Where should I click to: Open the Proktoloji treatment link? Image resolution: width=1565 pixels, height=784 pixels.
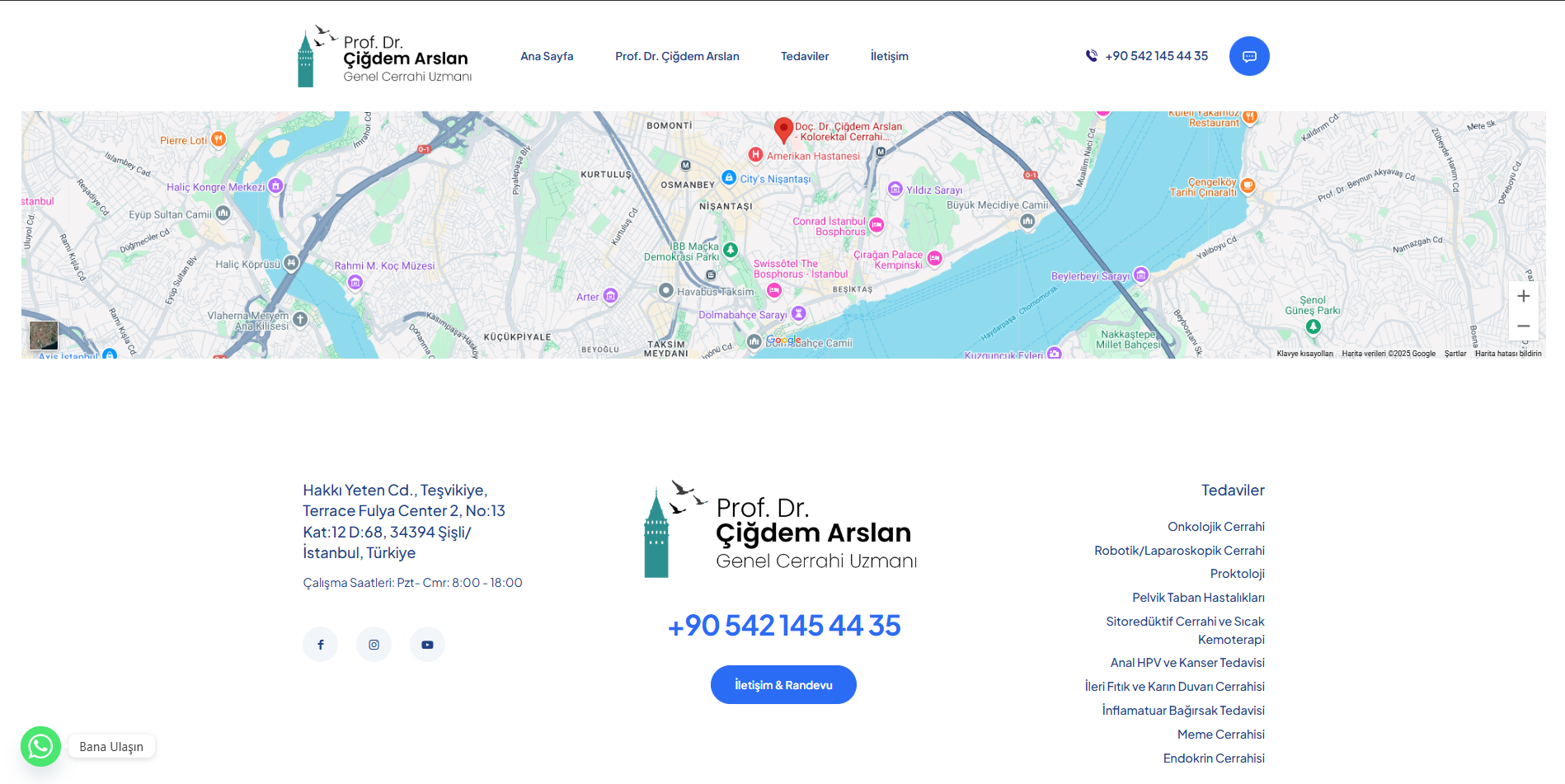1237,574
